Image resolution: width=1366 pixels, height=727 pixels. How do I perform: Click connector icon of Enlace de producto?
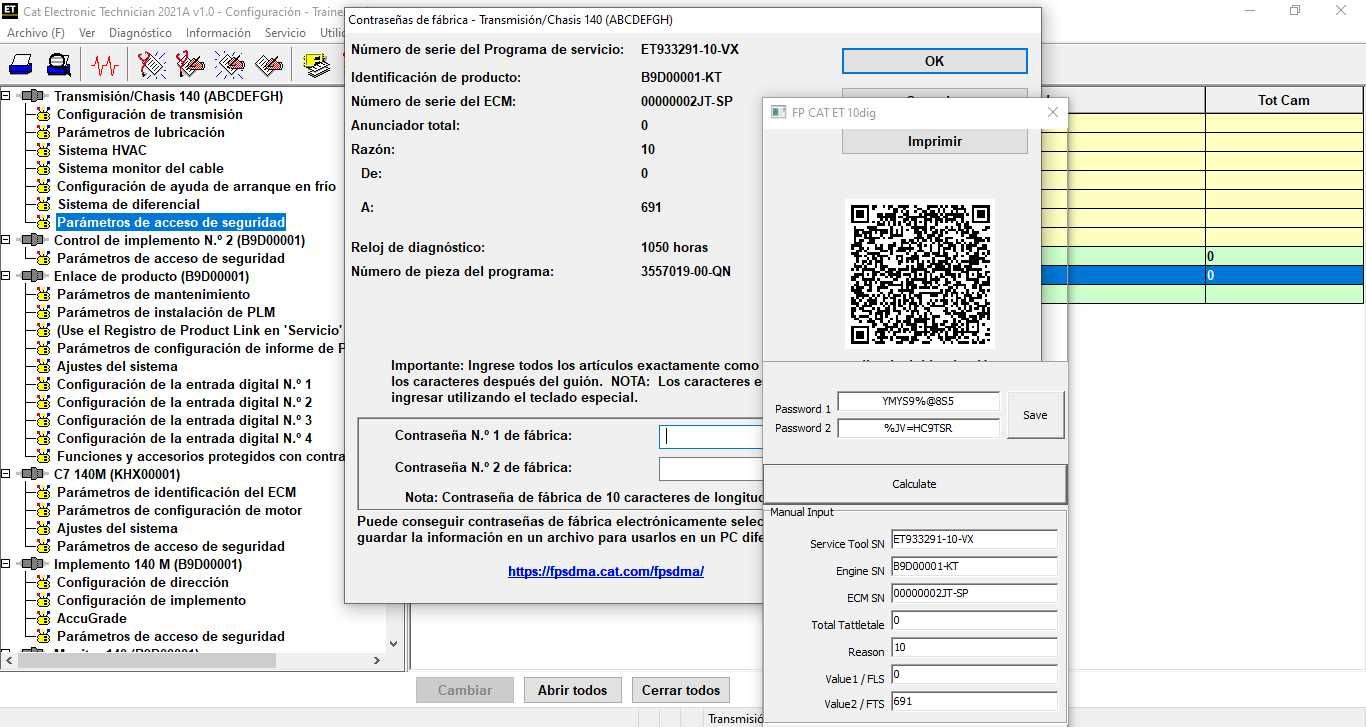[x=34, y=276]
